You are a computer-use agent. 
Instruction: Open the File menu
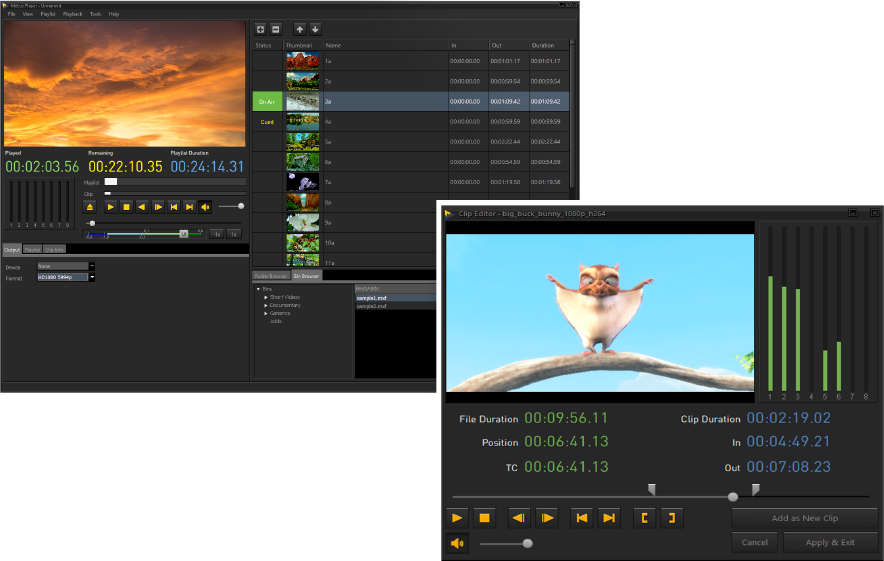11,14
